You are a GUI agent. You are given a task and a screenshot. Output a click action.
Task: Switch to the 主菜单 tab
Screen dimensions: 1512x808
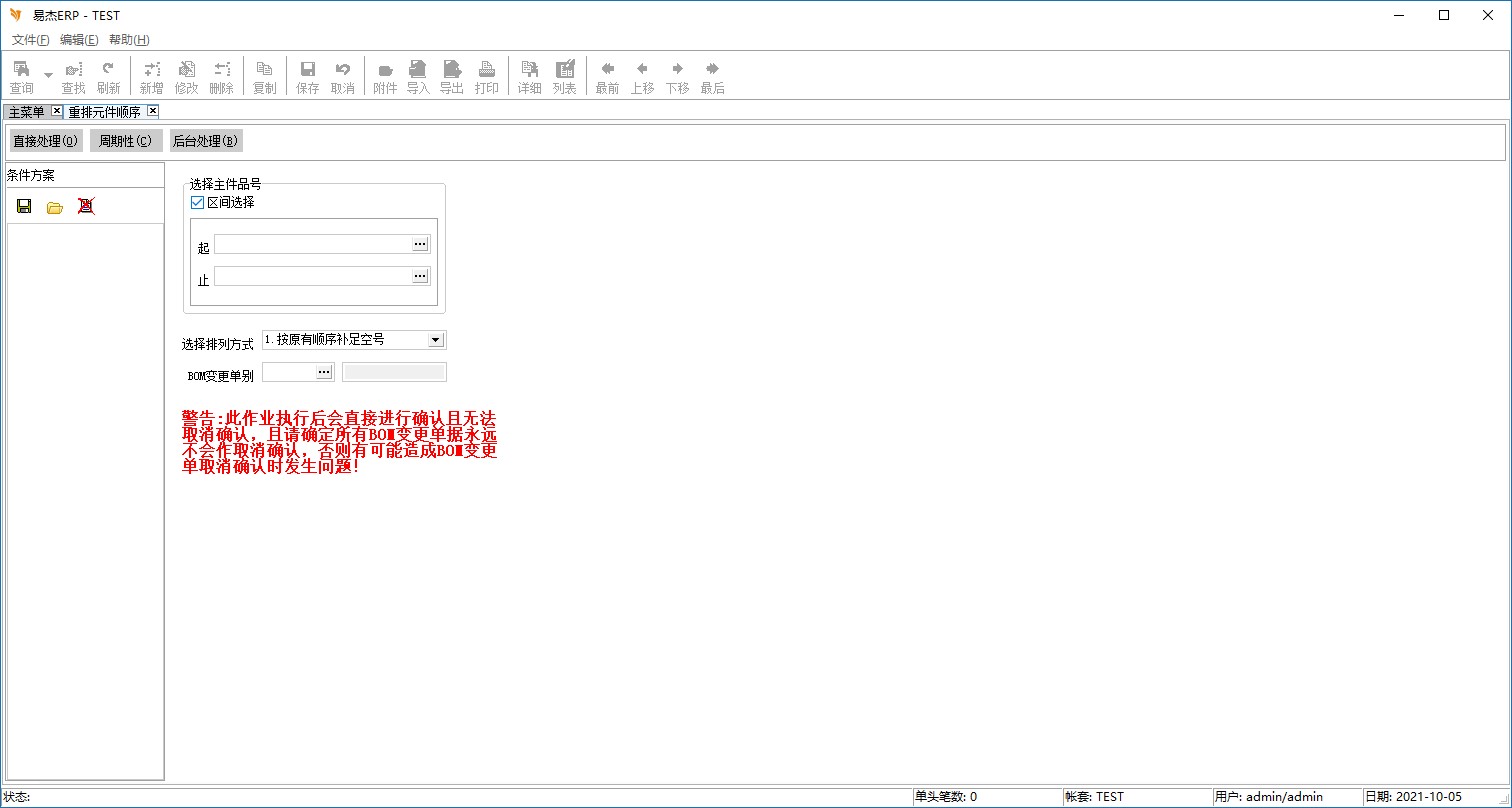click(x=27, y=112)
